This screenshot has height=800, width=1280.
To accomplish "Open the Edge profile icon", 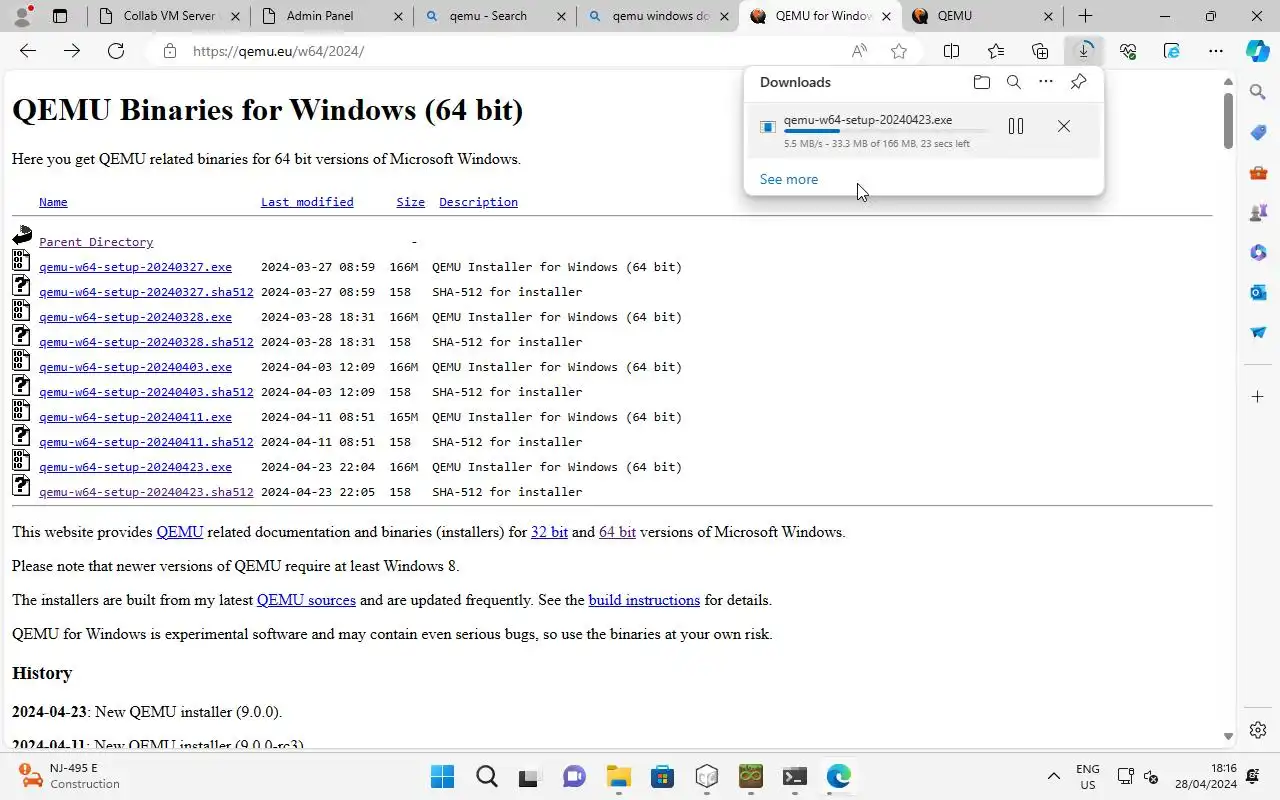I will 22,16.
